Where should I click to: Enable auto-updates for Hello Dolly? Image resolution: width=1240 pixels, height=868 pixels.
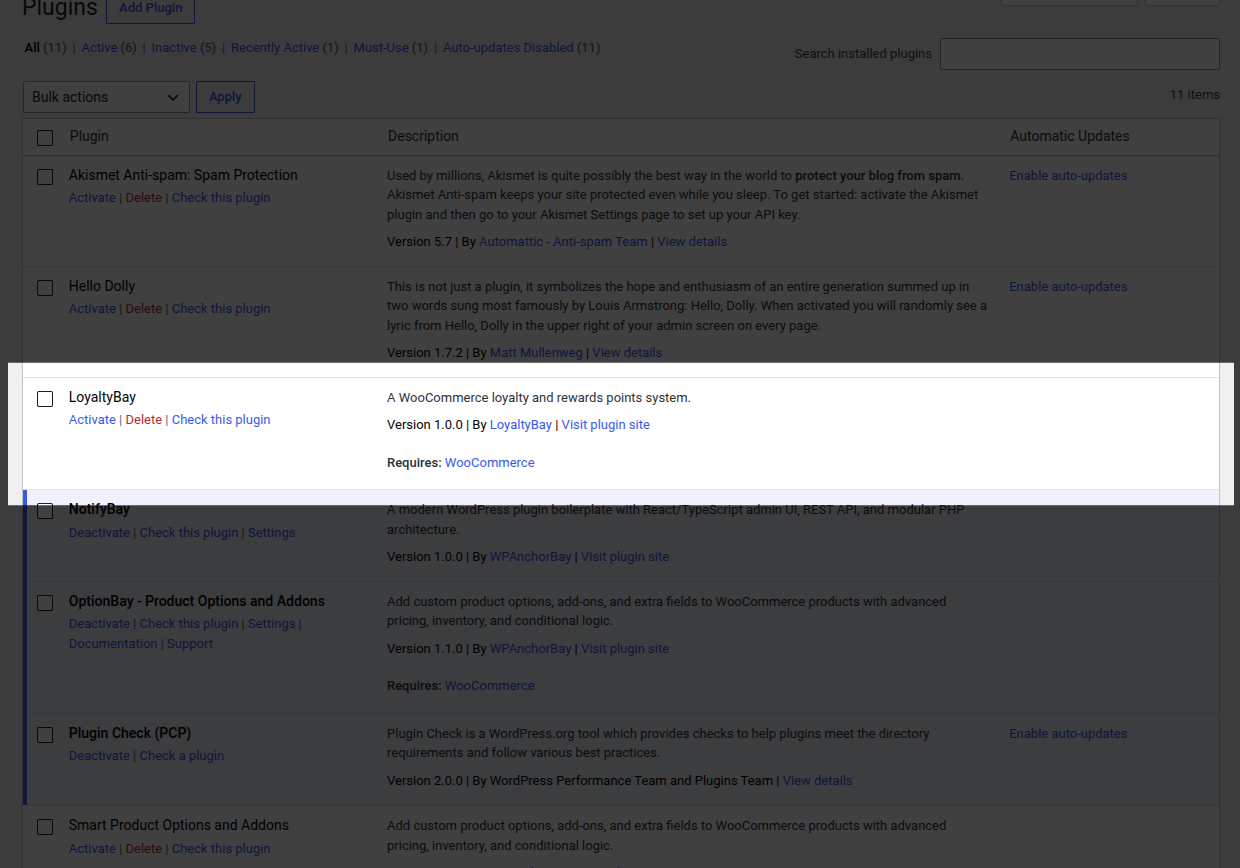[1068, 287]
